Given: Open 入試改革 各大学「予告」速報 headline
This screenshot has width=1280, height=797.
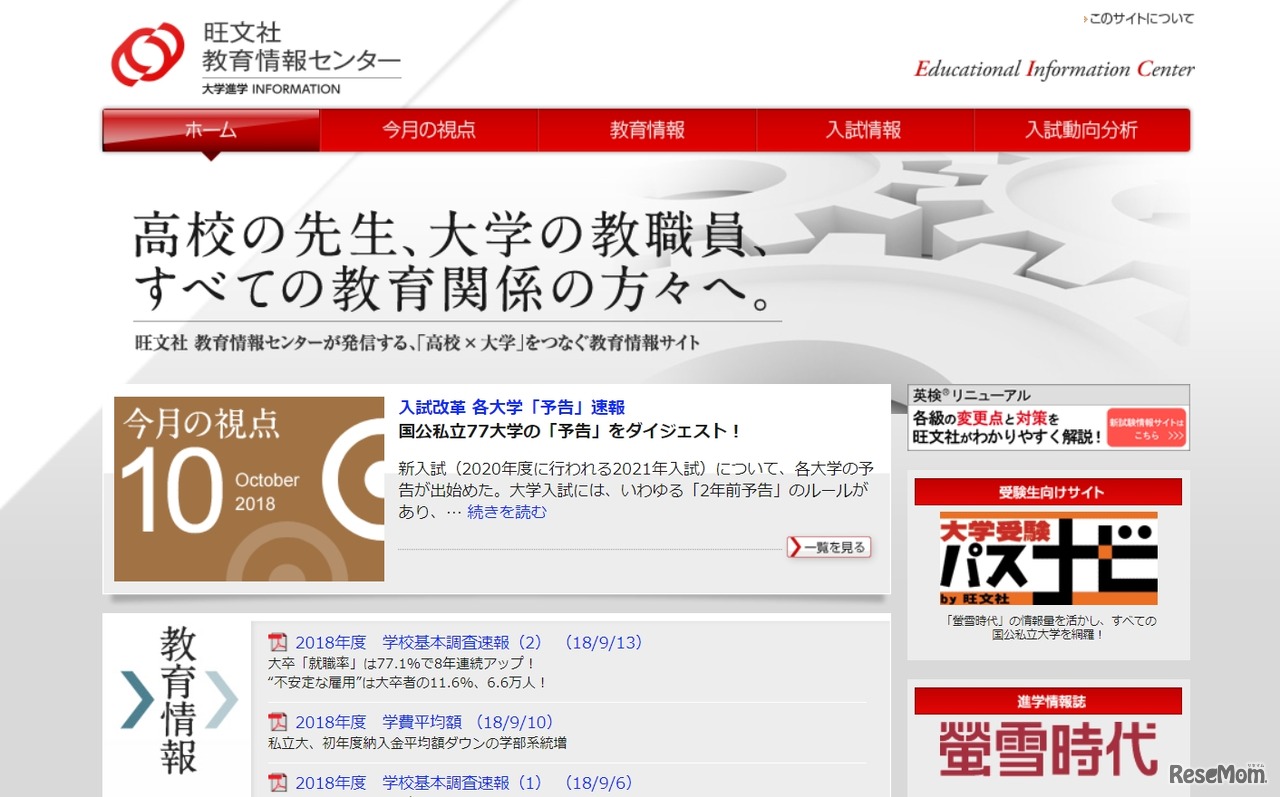Looking at the screenshot, I should coord(512,407).
